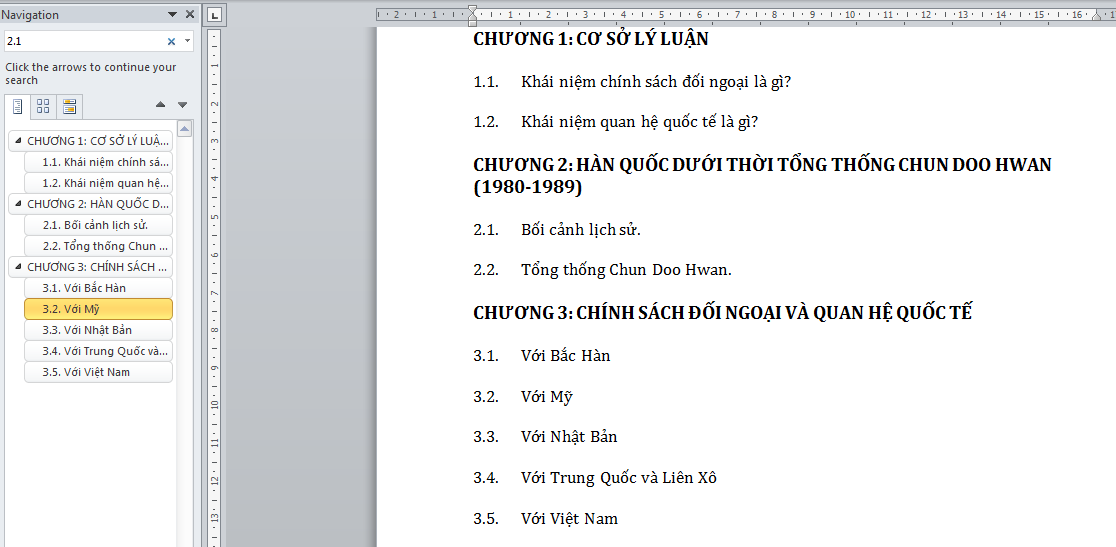This screenshot has height=547, width=1116.
Task: Select 3.1. Với Bắc Hàn navigation item
Action: click(x=98, y=288)
